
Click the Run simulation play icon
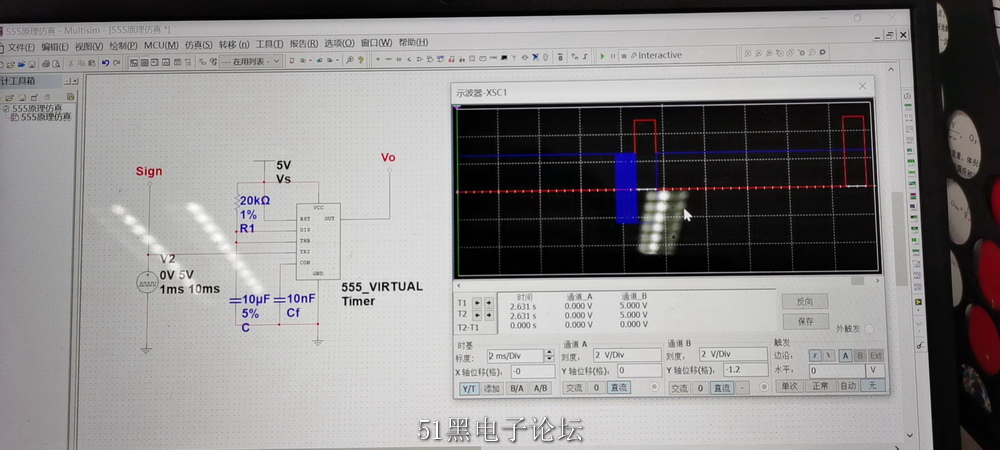(602, 56)
